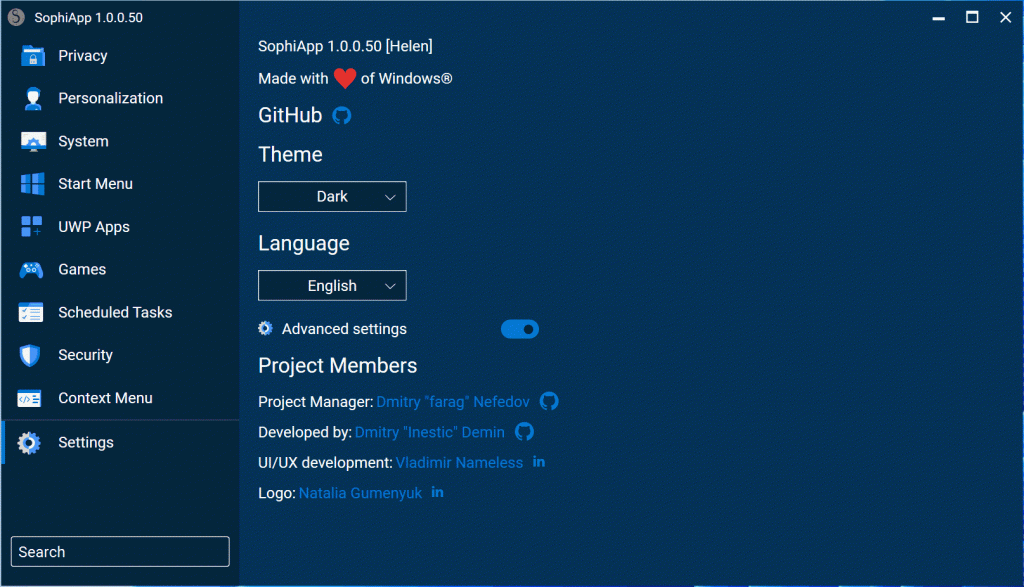This screenshot has width=1024, height=587.
Task: Click inside the Search field
Action: [x=119, y=551]
